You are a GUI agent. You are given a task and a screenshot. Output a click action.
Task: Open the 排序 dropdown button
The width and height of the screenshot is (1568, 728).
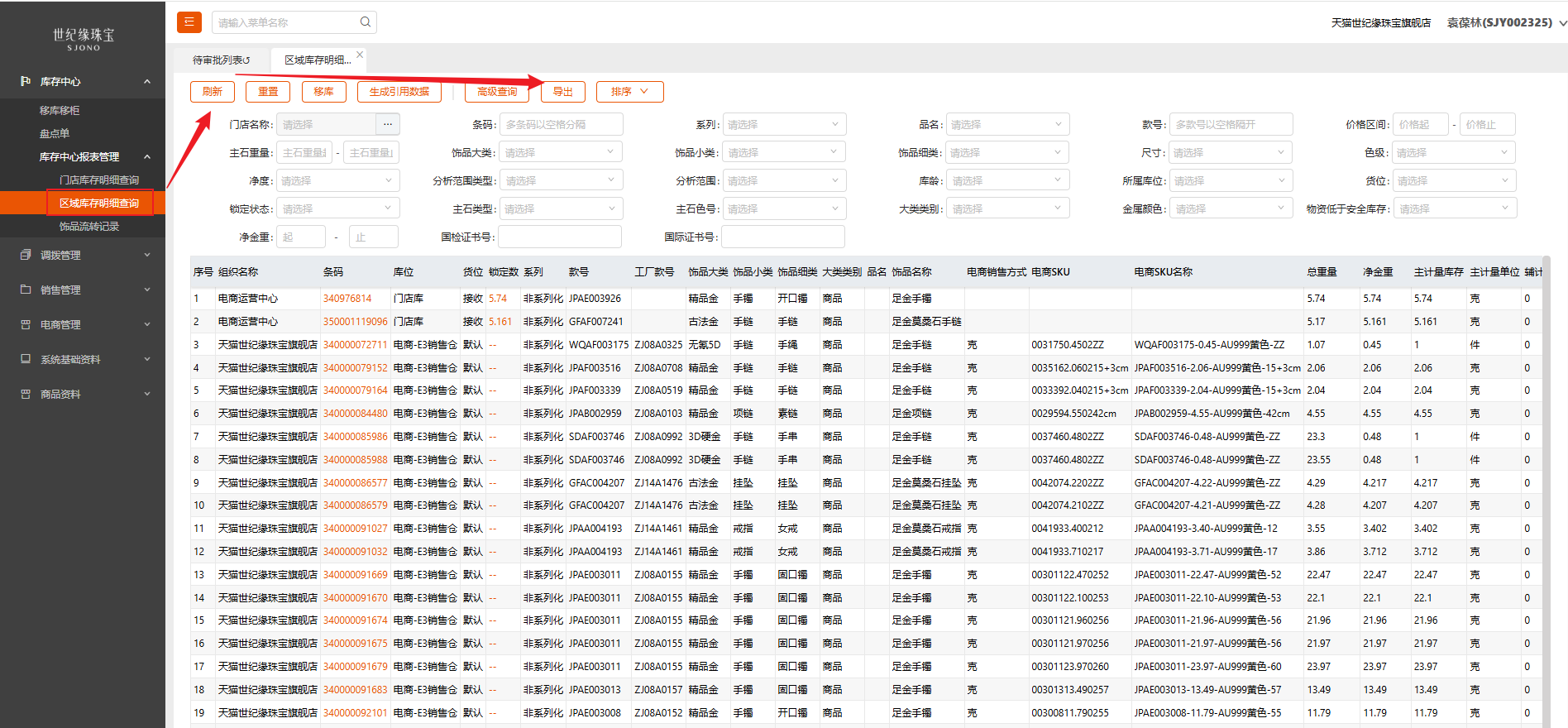pos(629,92)
